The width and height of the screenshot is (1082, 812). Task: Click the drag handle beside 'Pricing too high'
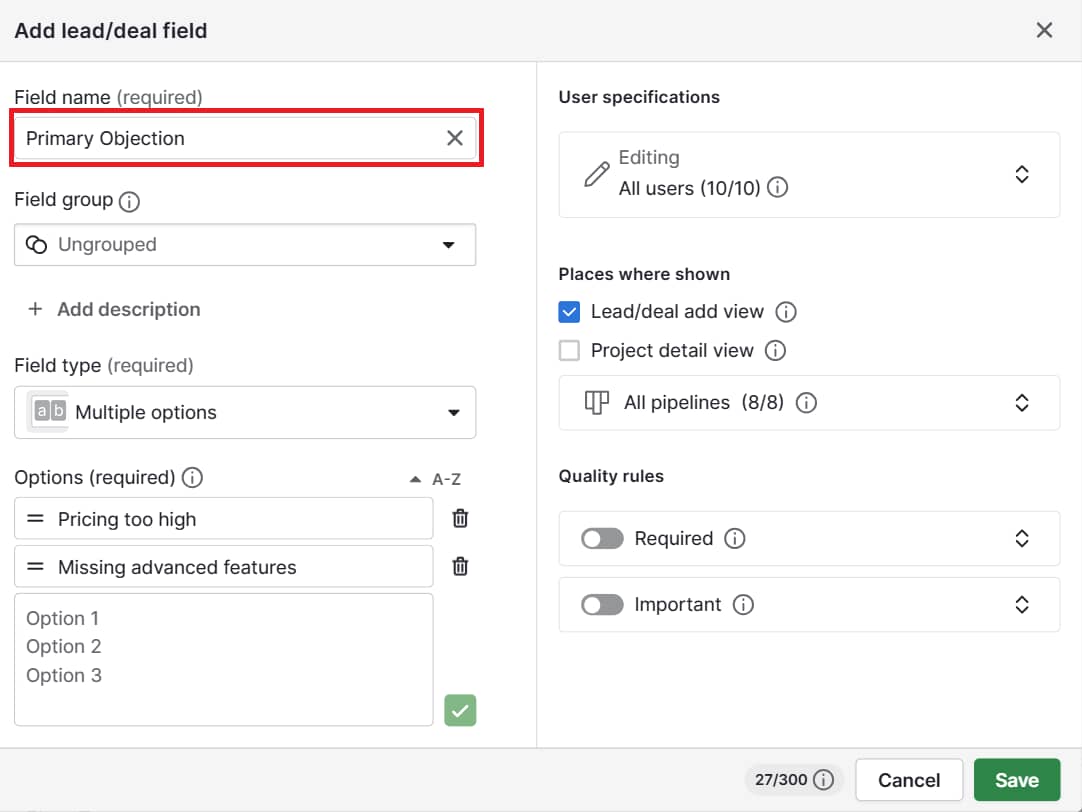point(37,518)
